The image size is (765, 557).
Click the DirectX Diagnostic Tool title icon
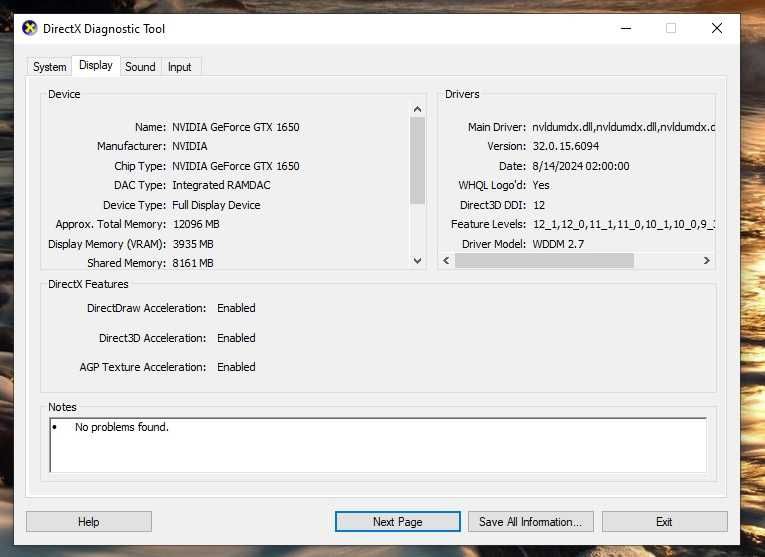[x=30, y=28]
